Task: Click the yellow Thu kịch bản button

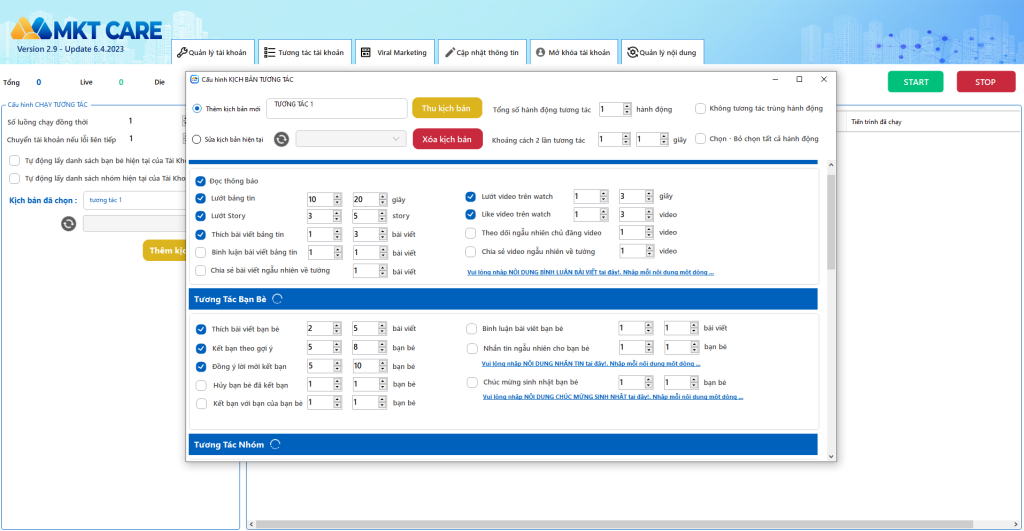Action: pos(447,108)
